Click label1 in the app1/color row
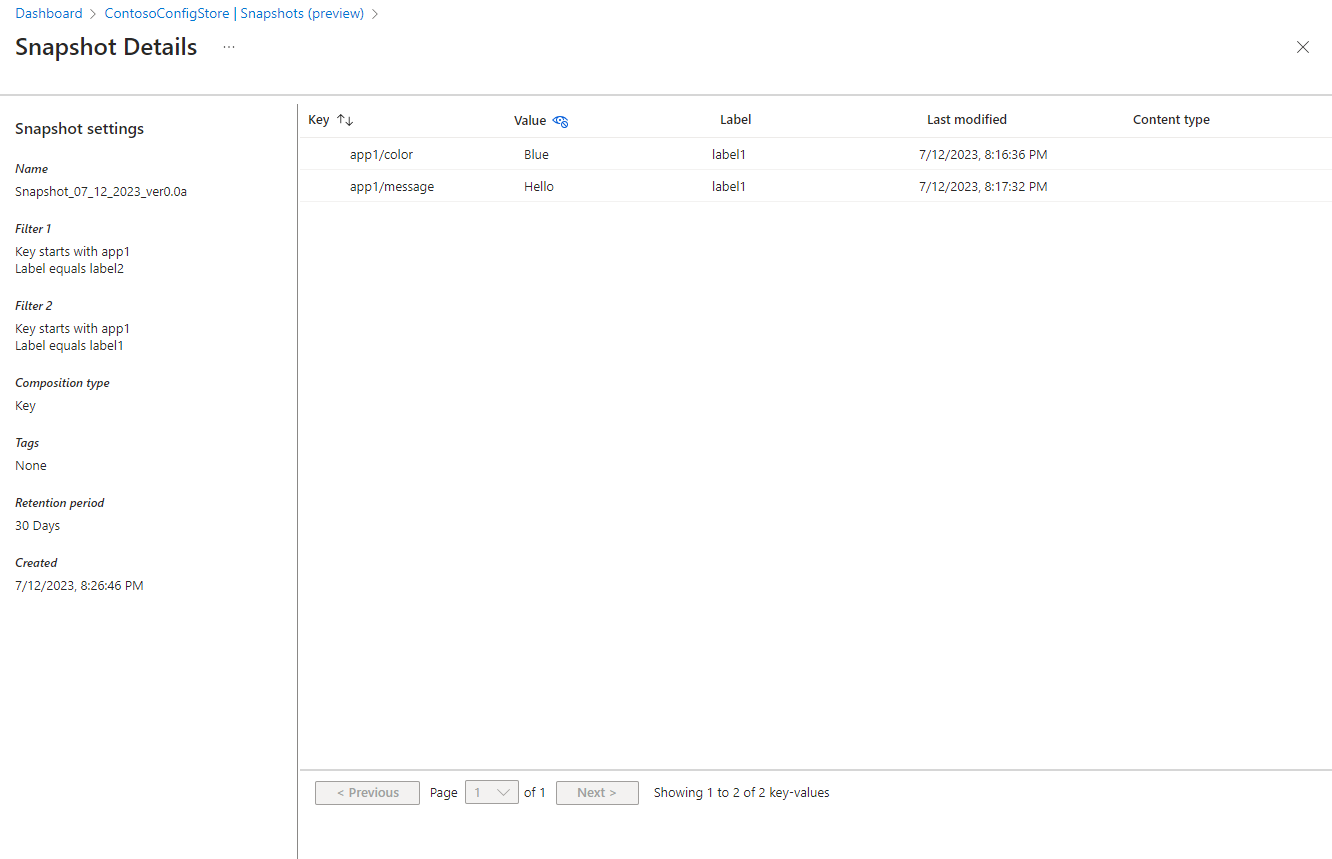 729,155
